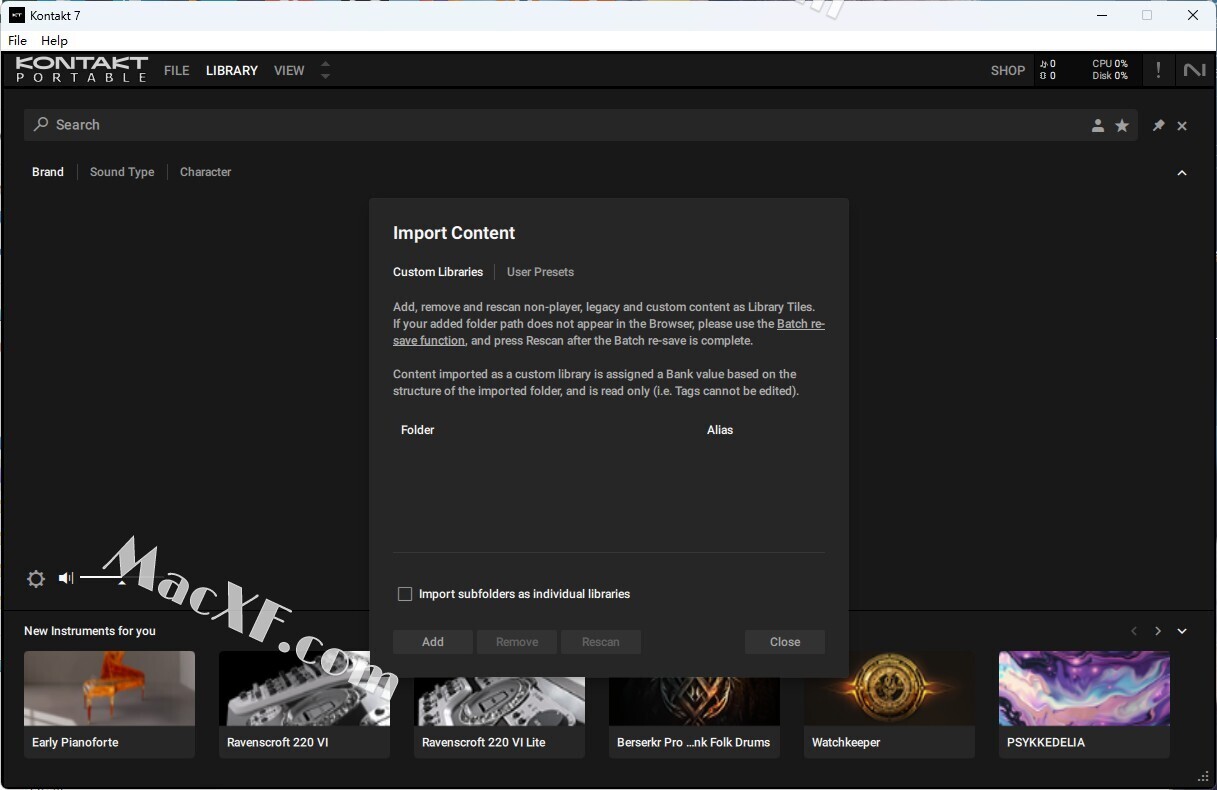The width and height of the screenshot is (1217, 790).
Task: Show previous new instruments with left arrow
Action: click(1134, 631)
